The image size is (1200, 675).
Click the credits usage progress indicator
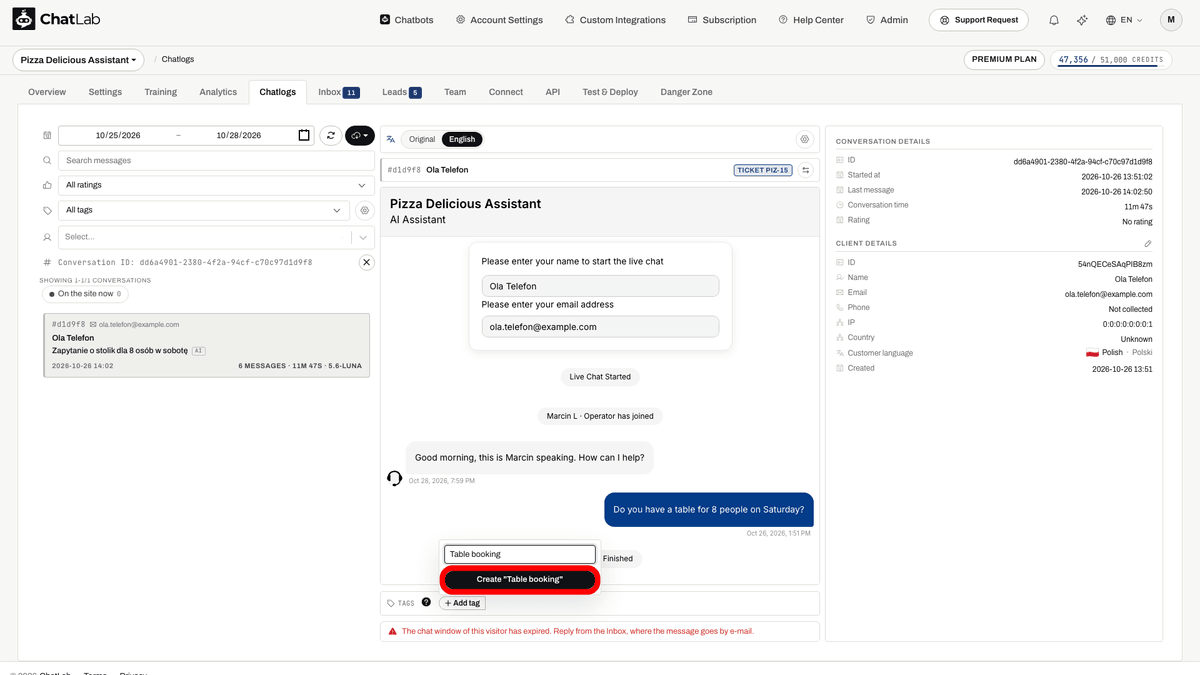click(1110, 60)
